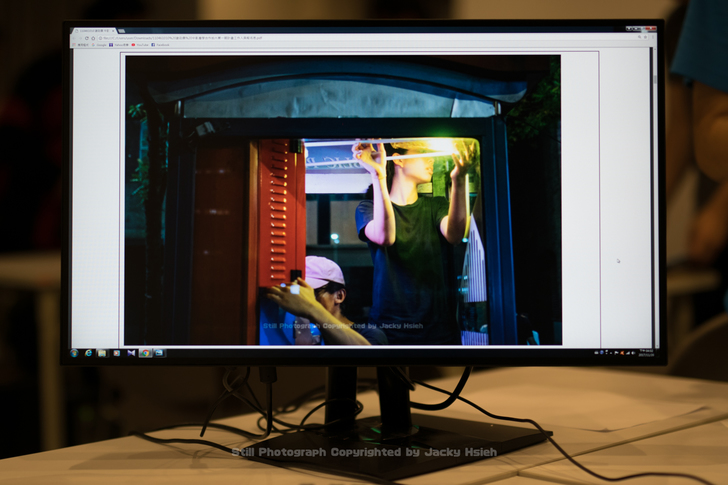This screenshot has width=728, height=485.
Task: Open Windows Explorer folder on taskbar
Action: (101, 352)
